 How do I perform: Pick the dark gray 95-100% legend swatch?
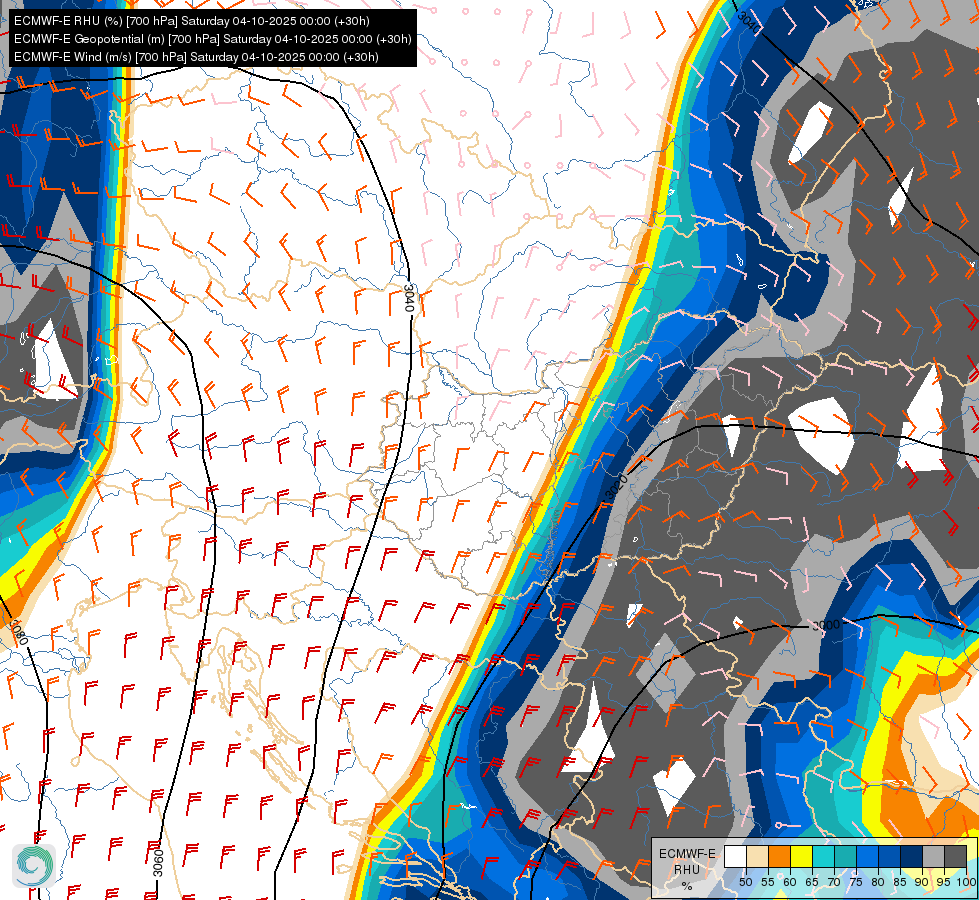tap(955, 856)
